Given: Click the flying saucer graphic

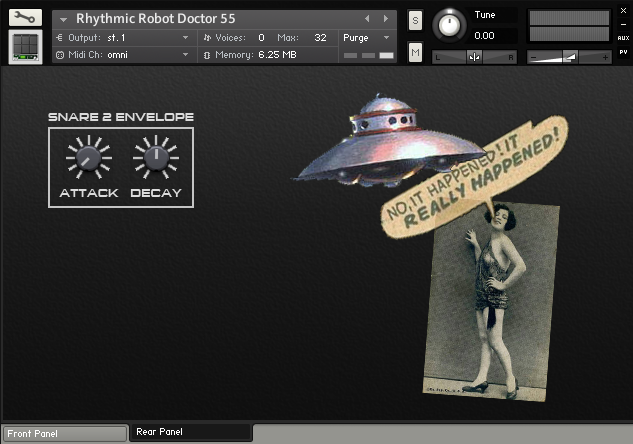Looking at the screenshot, I should (x=388, y=143).
